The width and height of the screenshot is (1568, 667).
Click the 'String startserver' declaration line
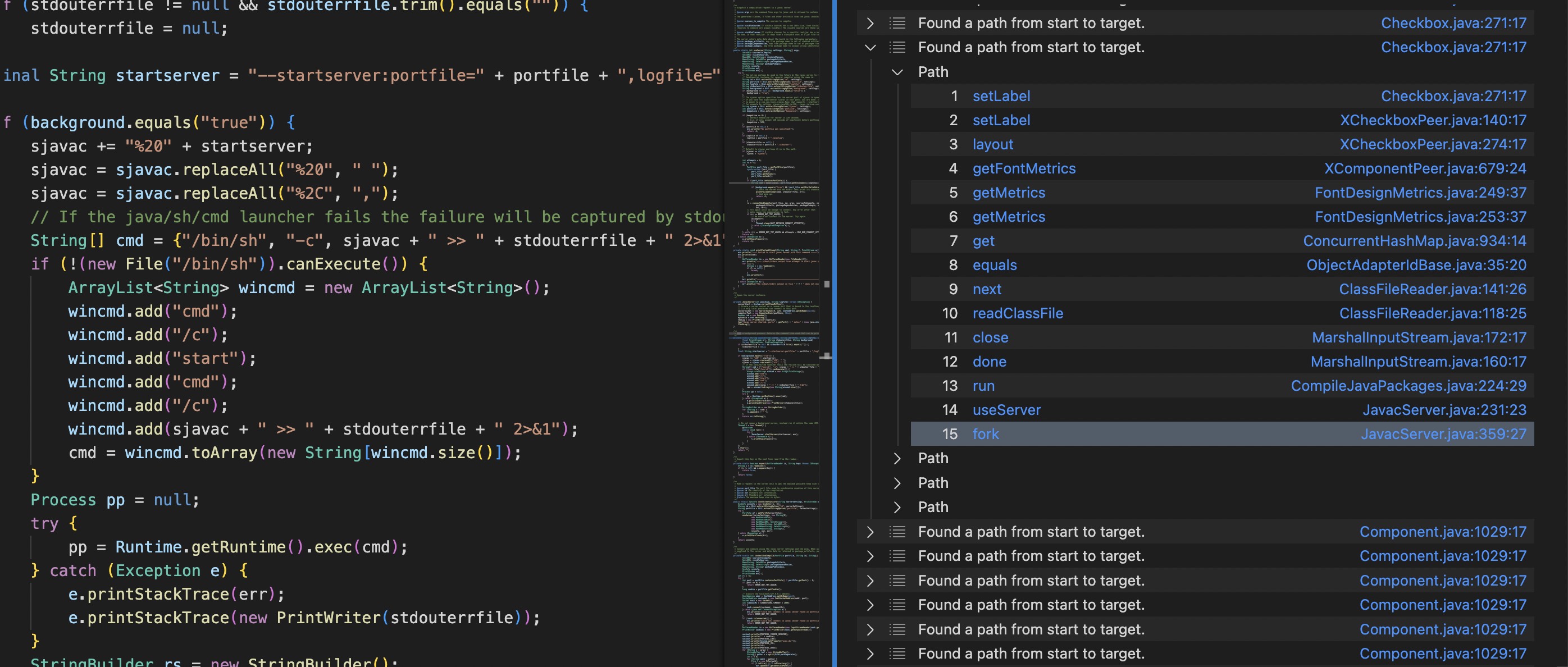(362, 75)
